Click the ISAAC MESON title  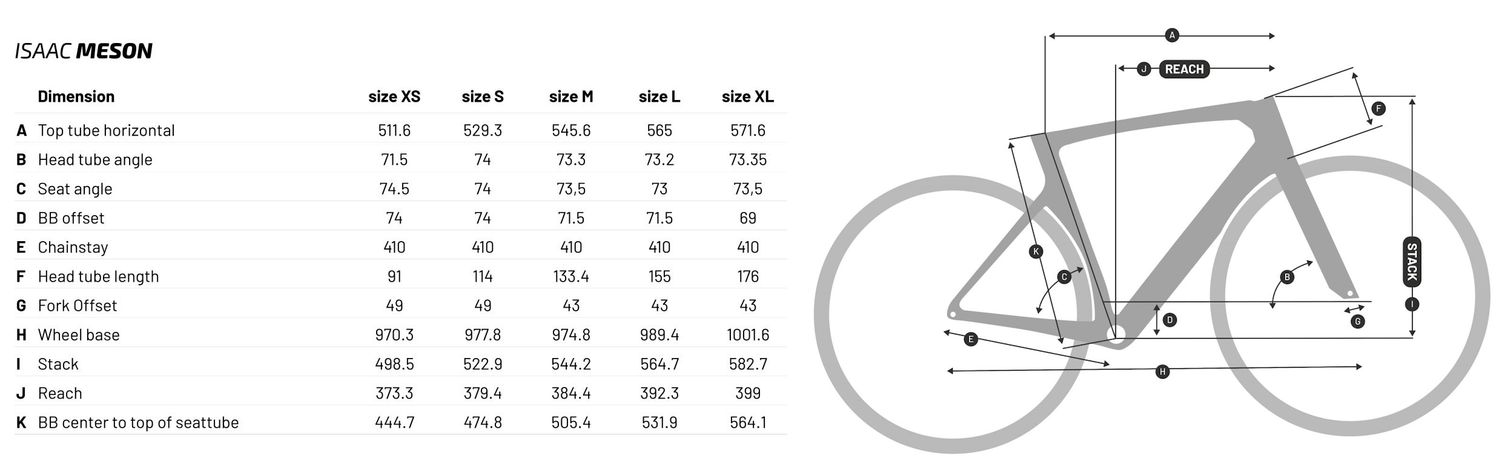click(x=83, y=51)
